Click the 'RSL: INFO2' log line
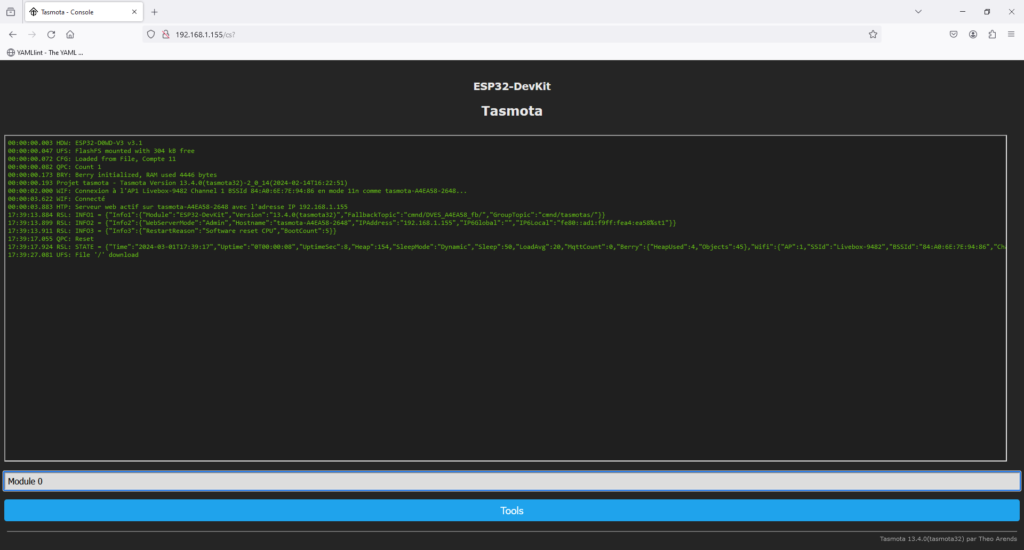The width and height of the screenshot is (1024, 550). pyautogui.click(x=342, y=223)
